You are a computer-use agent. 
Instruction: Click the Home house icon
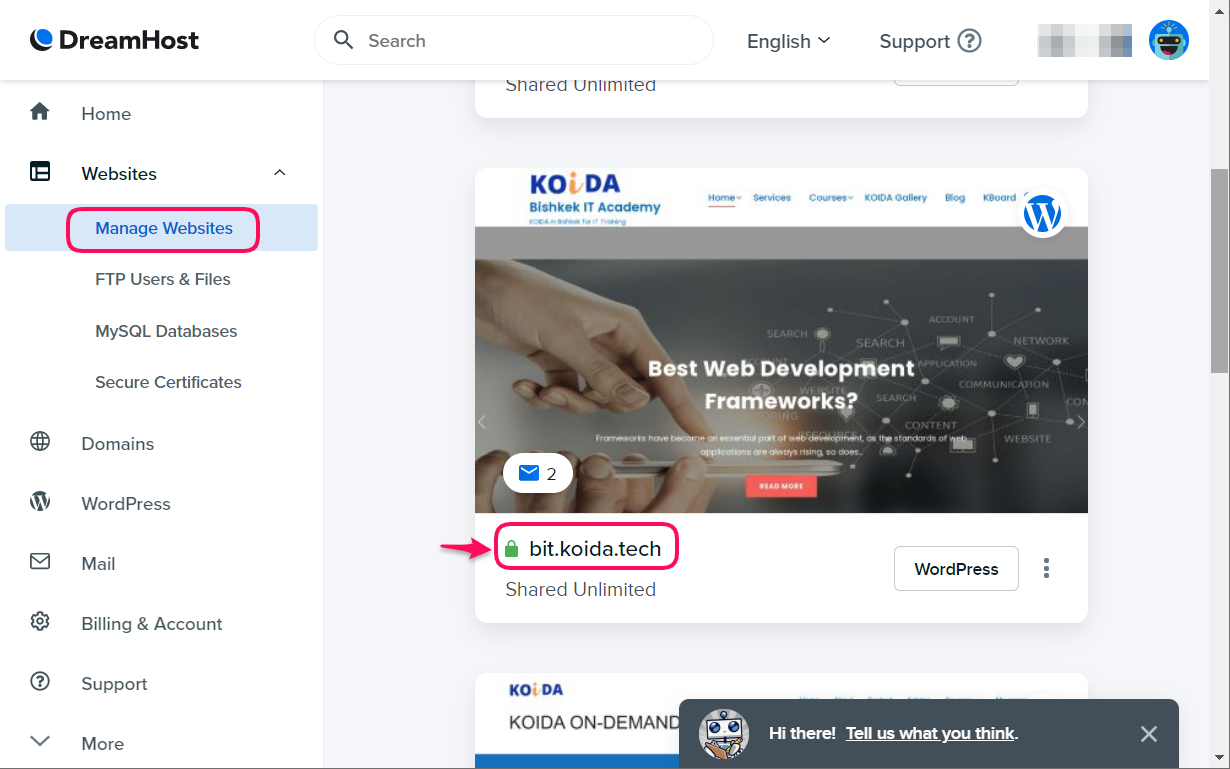coord(40,112)
